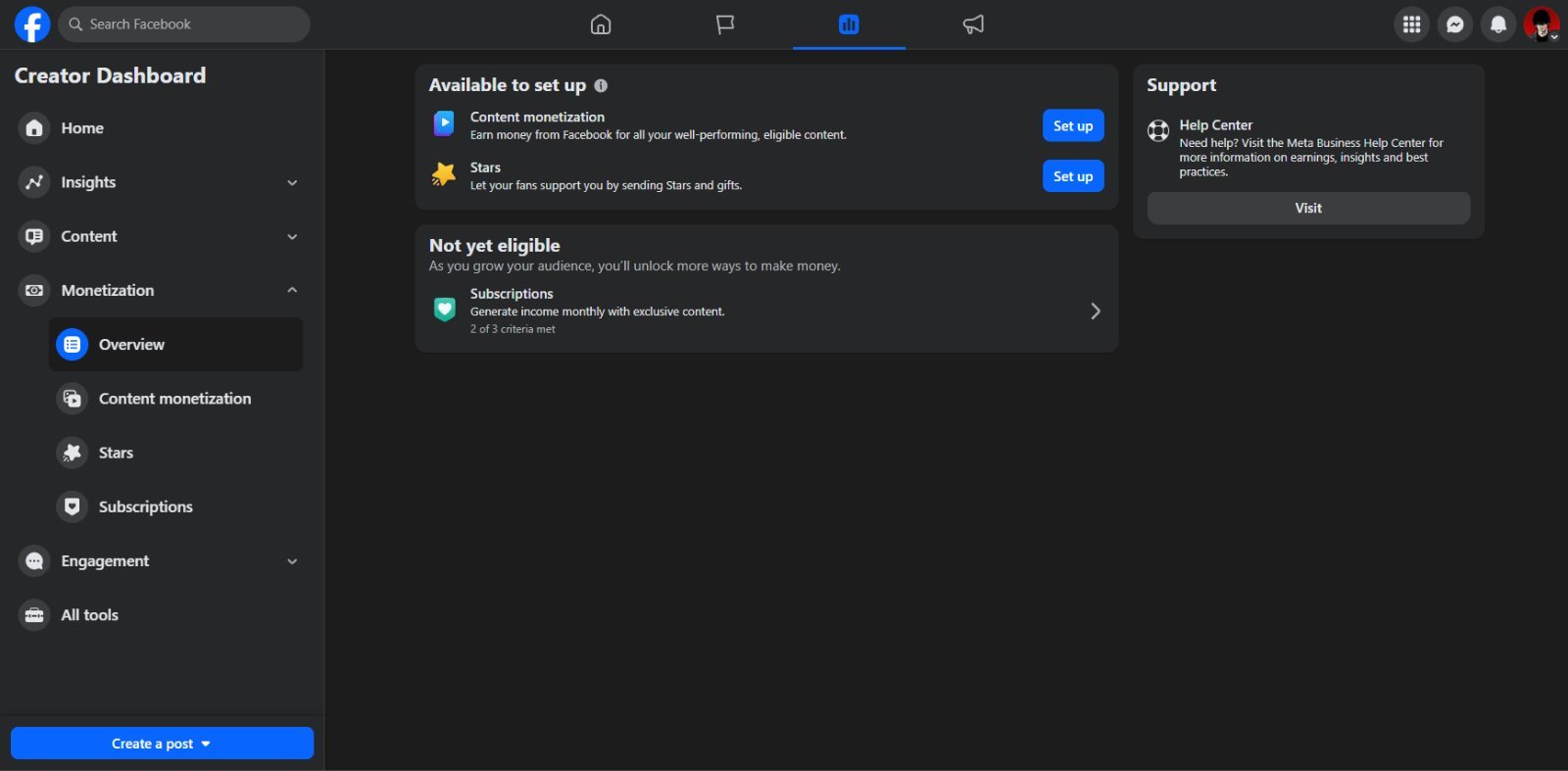The image size is (1568, 771).
Task: Click the Insights graph icon
Action: pos(34,182)
